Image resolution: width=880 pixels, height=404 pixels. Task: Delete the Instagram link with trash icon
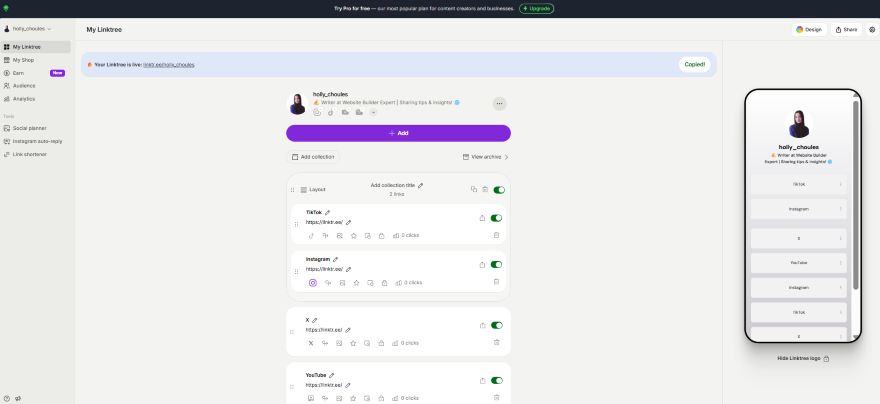click(x=496, y=282)
